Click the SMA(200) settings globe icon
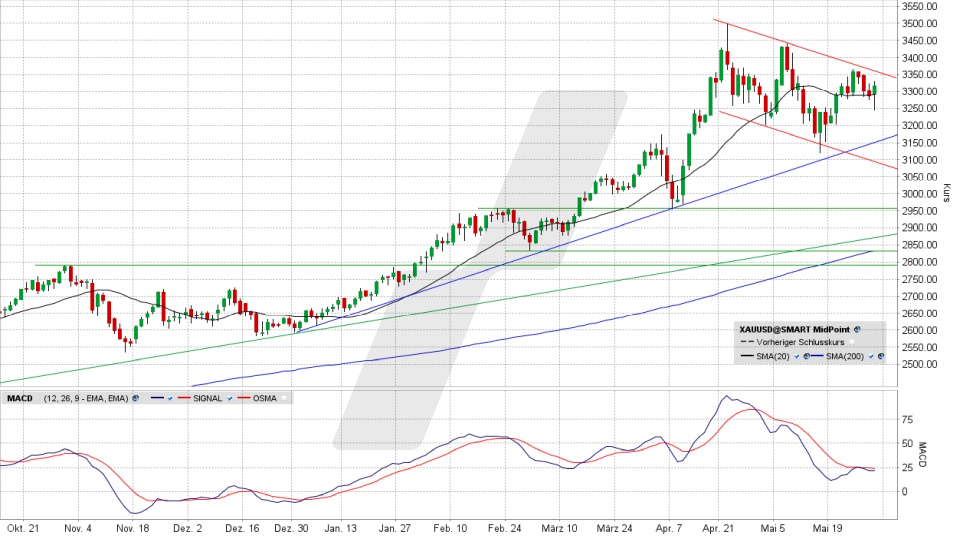Screen dimensions: 960x540 881,356
